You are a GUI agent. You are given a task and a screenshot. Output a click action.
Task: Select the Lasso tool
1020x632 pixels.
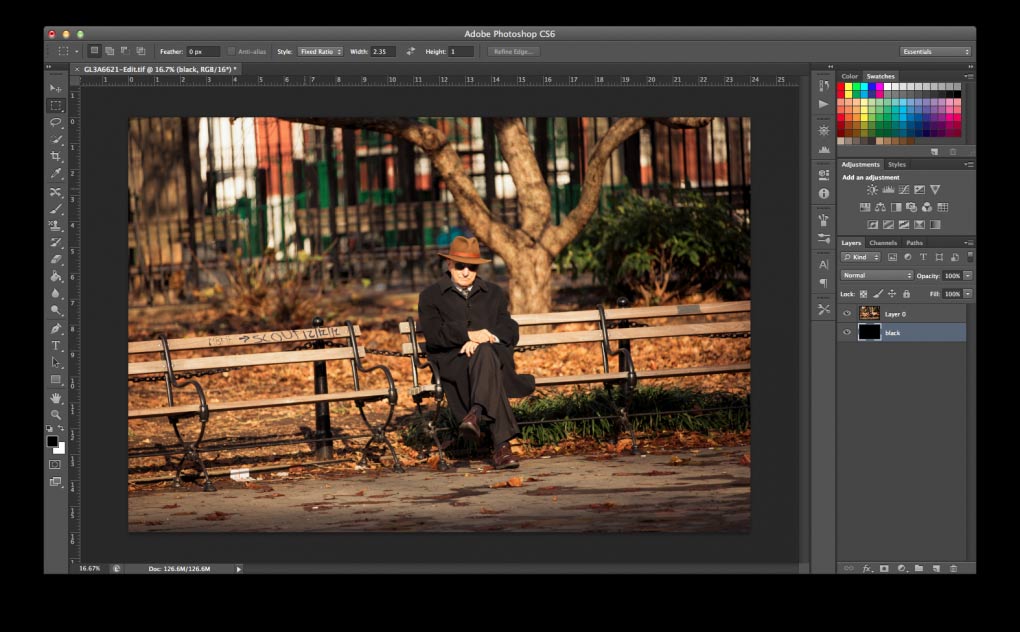56,122
